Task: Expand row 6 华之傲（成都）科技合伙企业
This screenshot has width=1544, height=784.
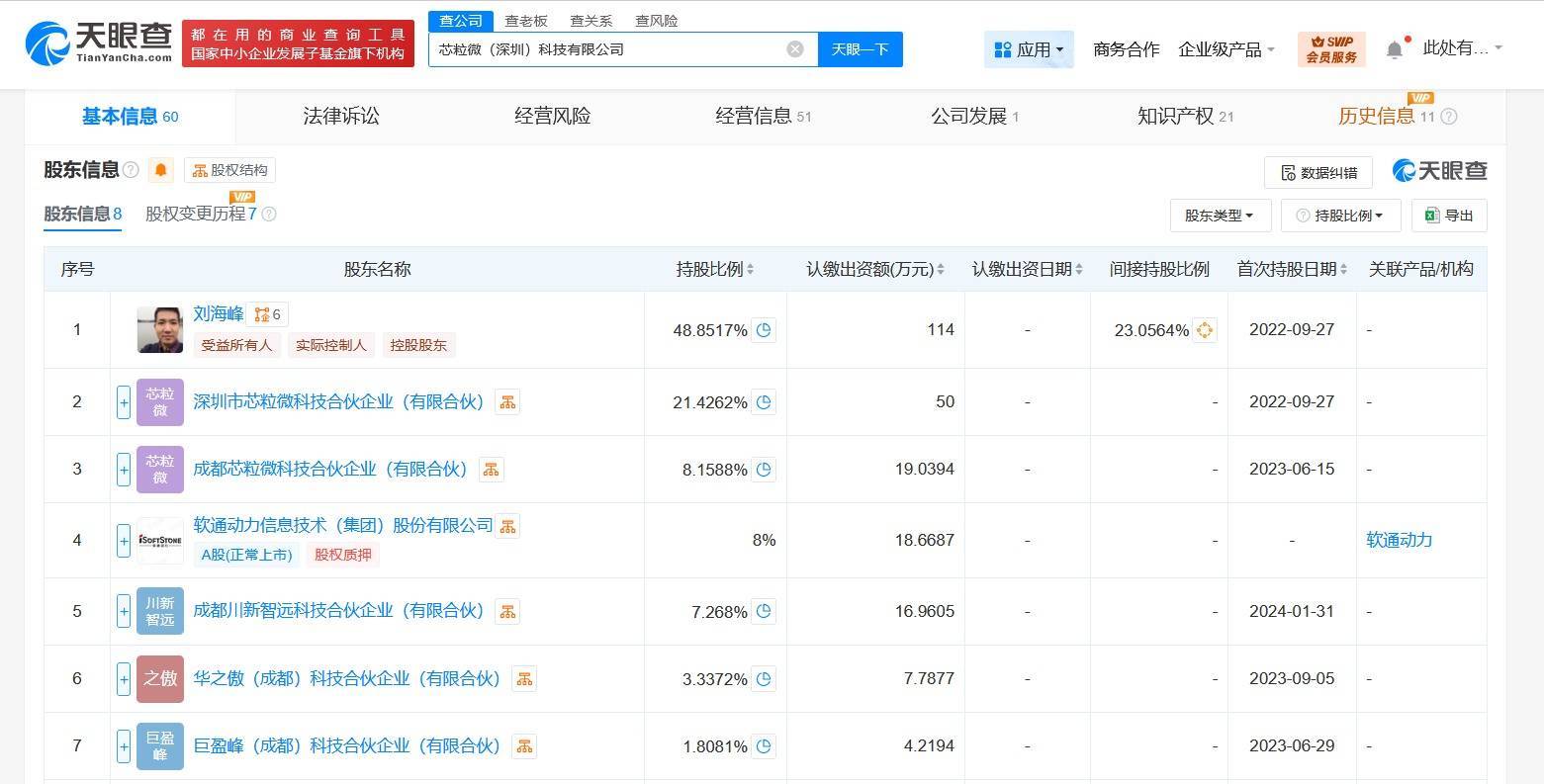Action: click(124, 679)
